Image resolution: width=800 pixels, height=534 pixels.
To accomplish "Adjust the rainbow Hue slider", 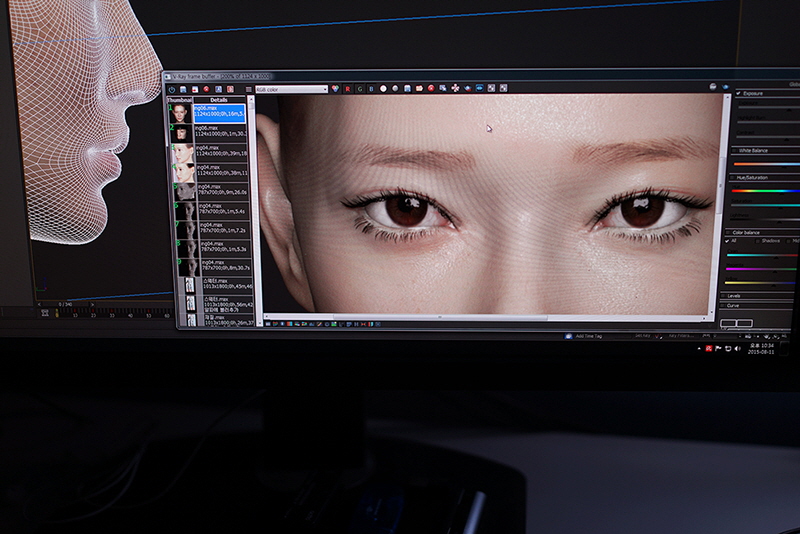I will click(x=765, y=191).
